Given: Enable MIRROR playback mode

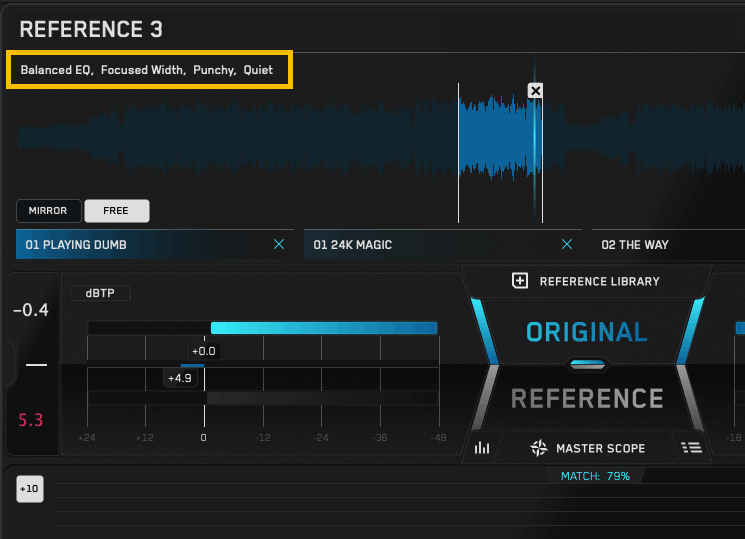Looking at the screenshot, I should coord(48,211).
